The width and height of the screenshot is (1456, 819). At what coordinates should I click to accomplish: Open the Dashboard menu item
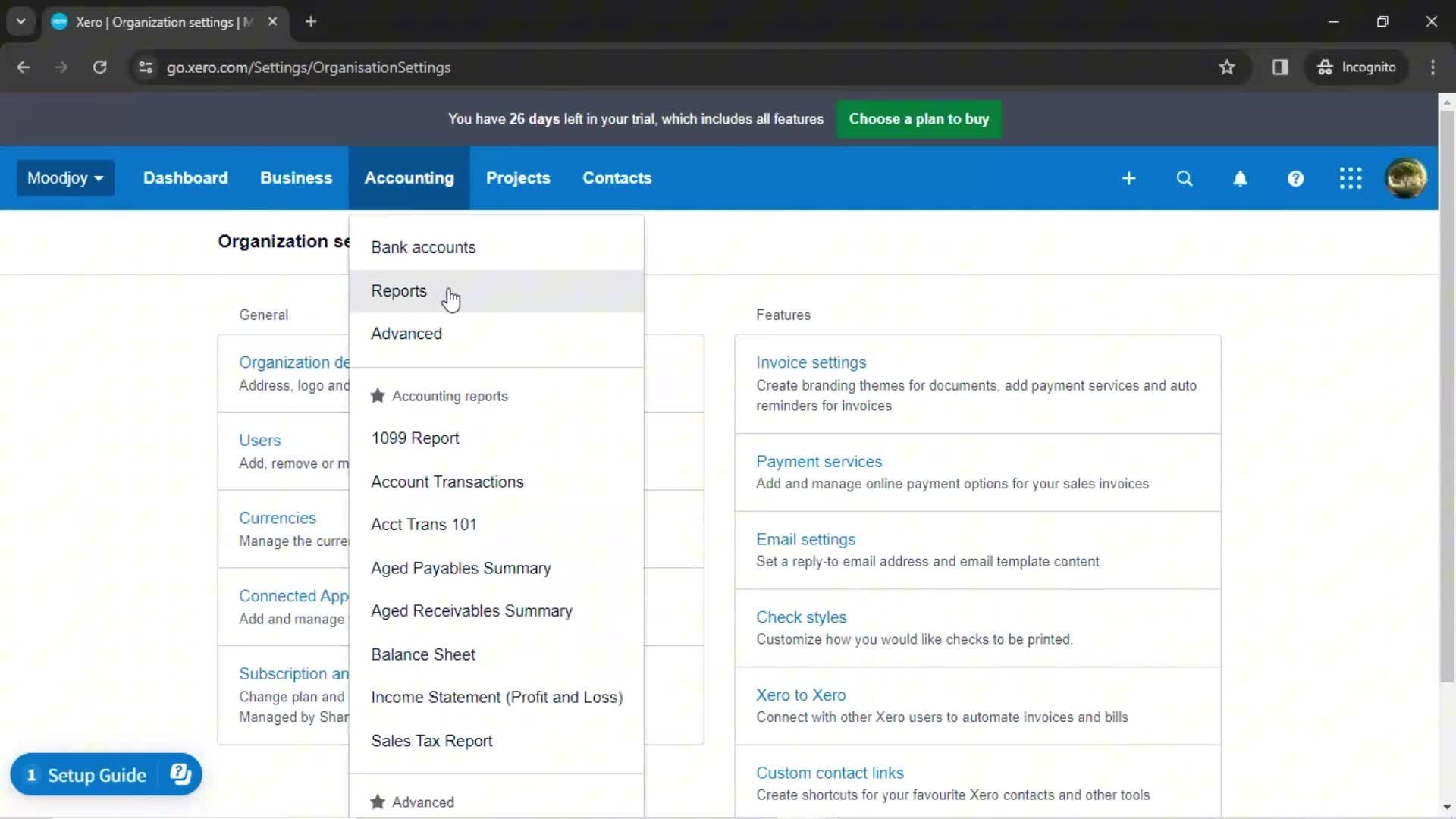tap(185, 178)
